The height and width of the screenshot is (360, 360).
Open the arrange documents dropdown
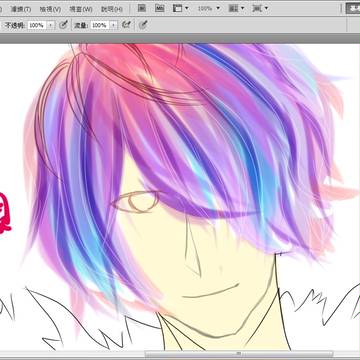[x=237, y=8]
